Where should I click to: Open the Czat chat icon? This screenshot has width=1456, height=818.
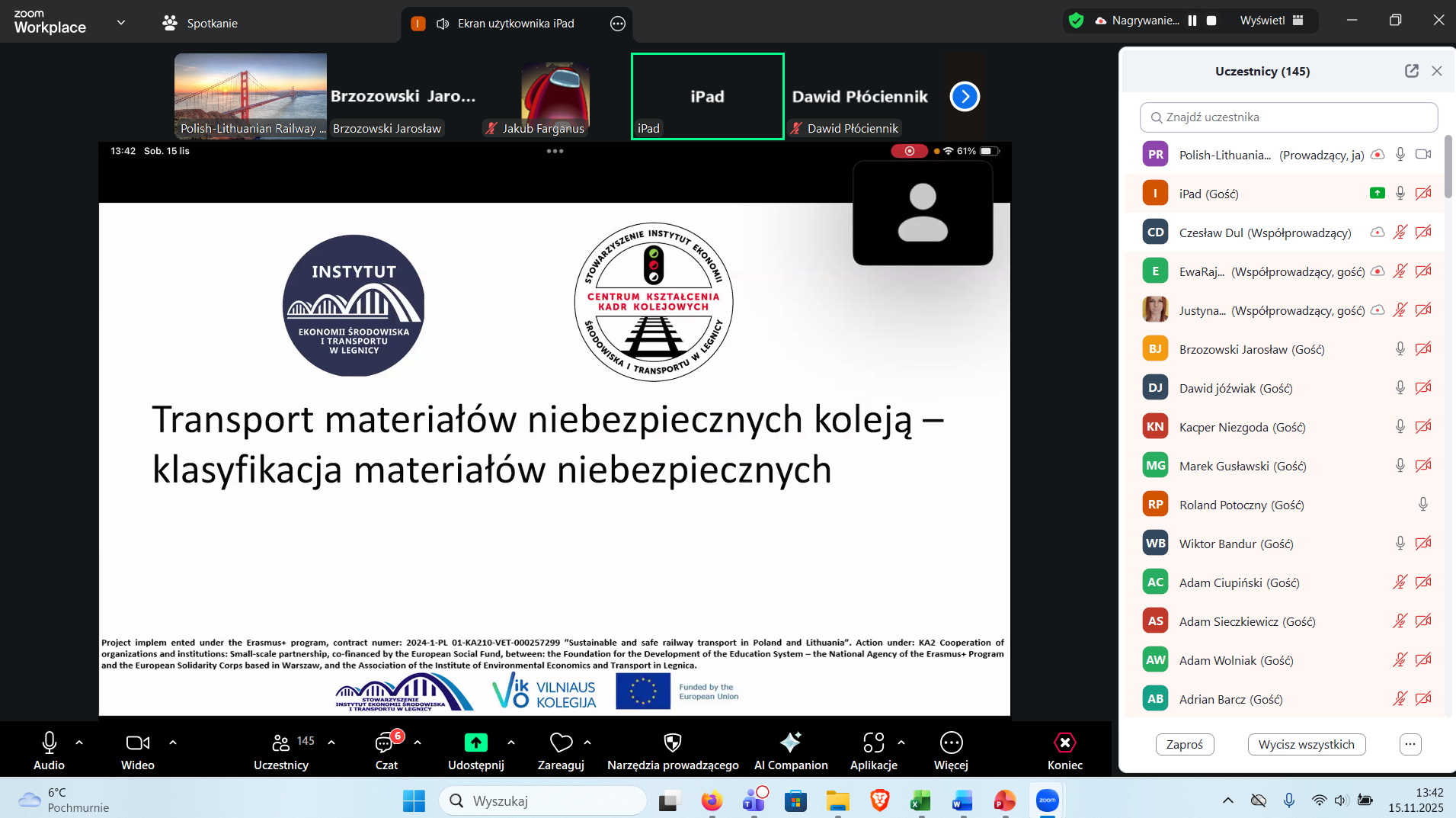tap(386, 743)
